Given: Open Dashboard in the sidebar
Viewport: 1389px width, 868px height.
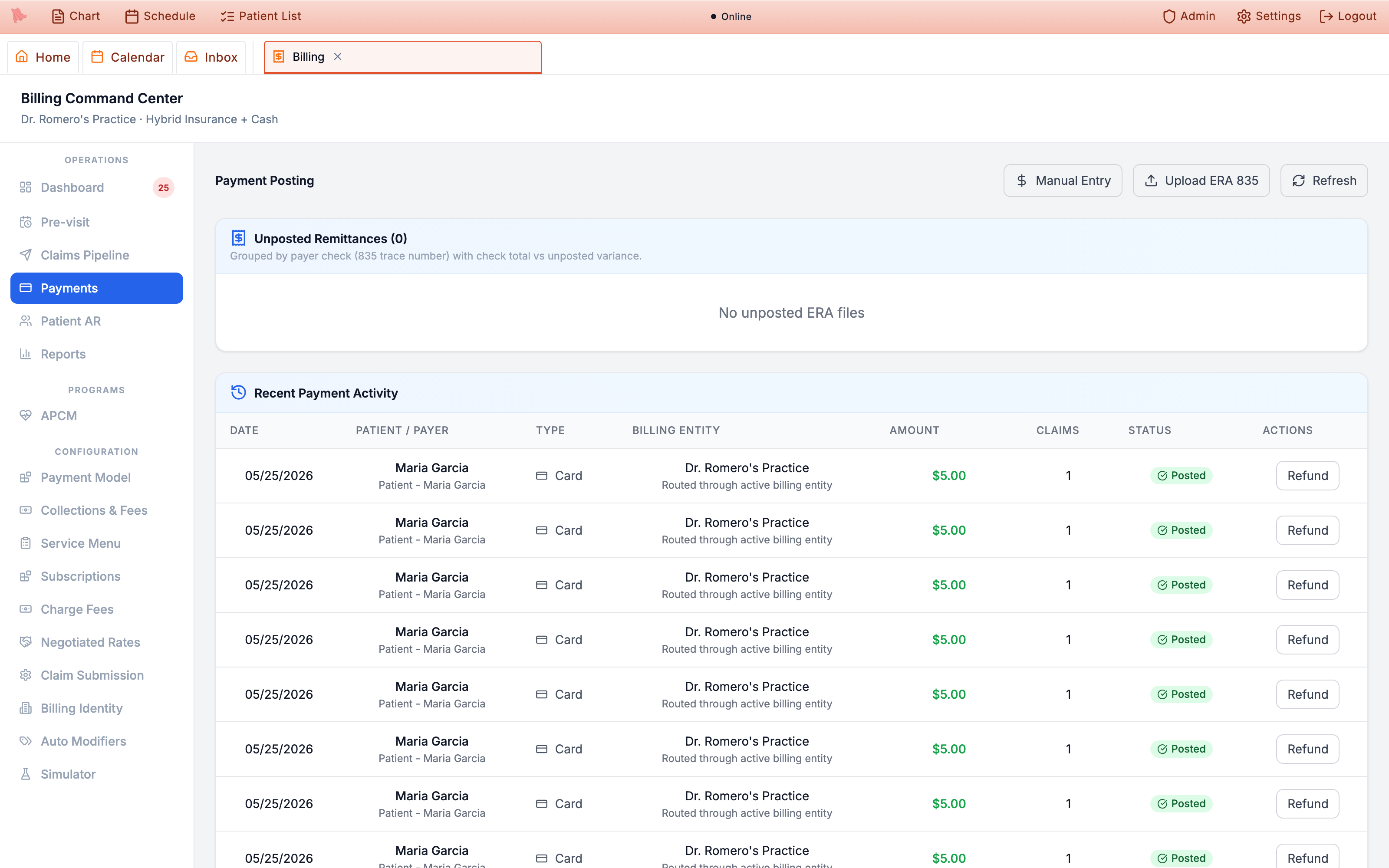Looking at the screenshot, I should (96, 187).
